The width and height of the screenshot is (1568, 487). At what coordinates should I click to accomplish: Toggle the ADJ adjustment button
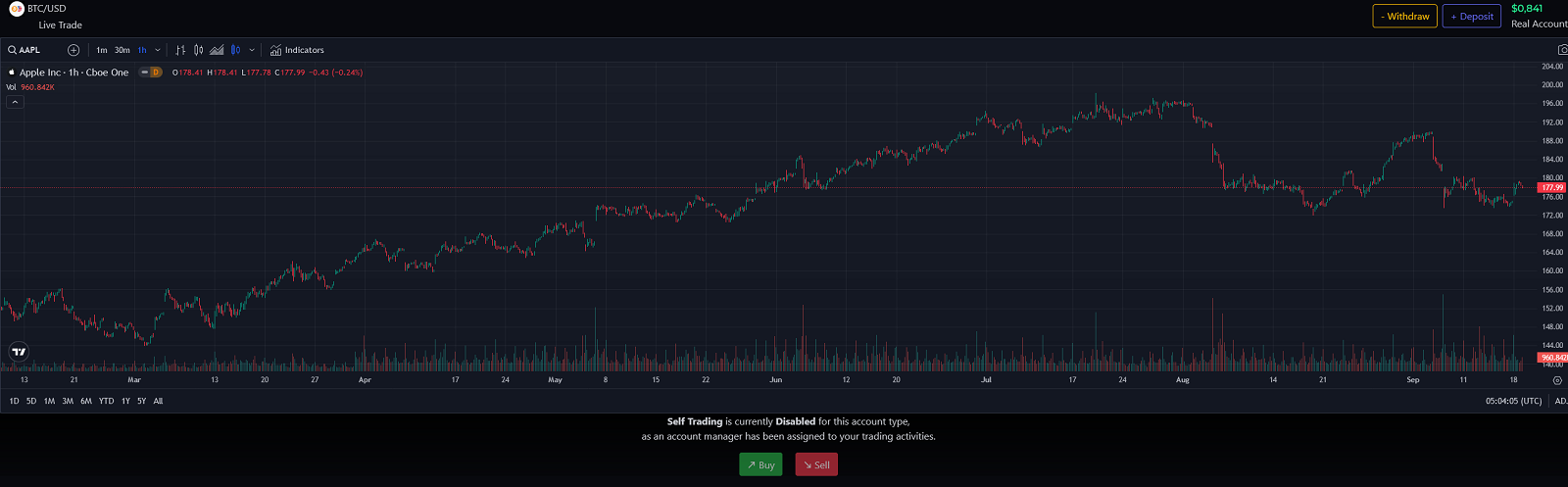point(1561,401)
